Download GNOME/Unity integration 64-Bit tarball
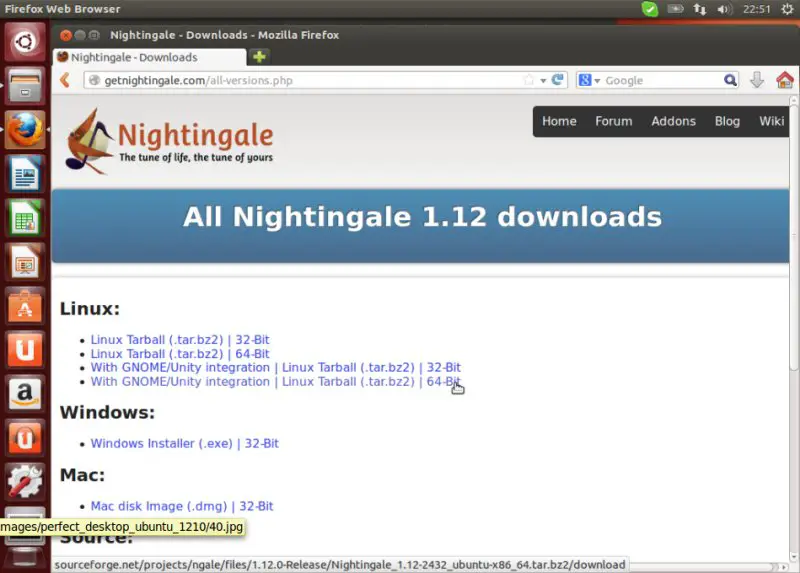 (276, 382)
